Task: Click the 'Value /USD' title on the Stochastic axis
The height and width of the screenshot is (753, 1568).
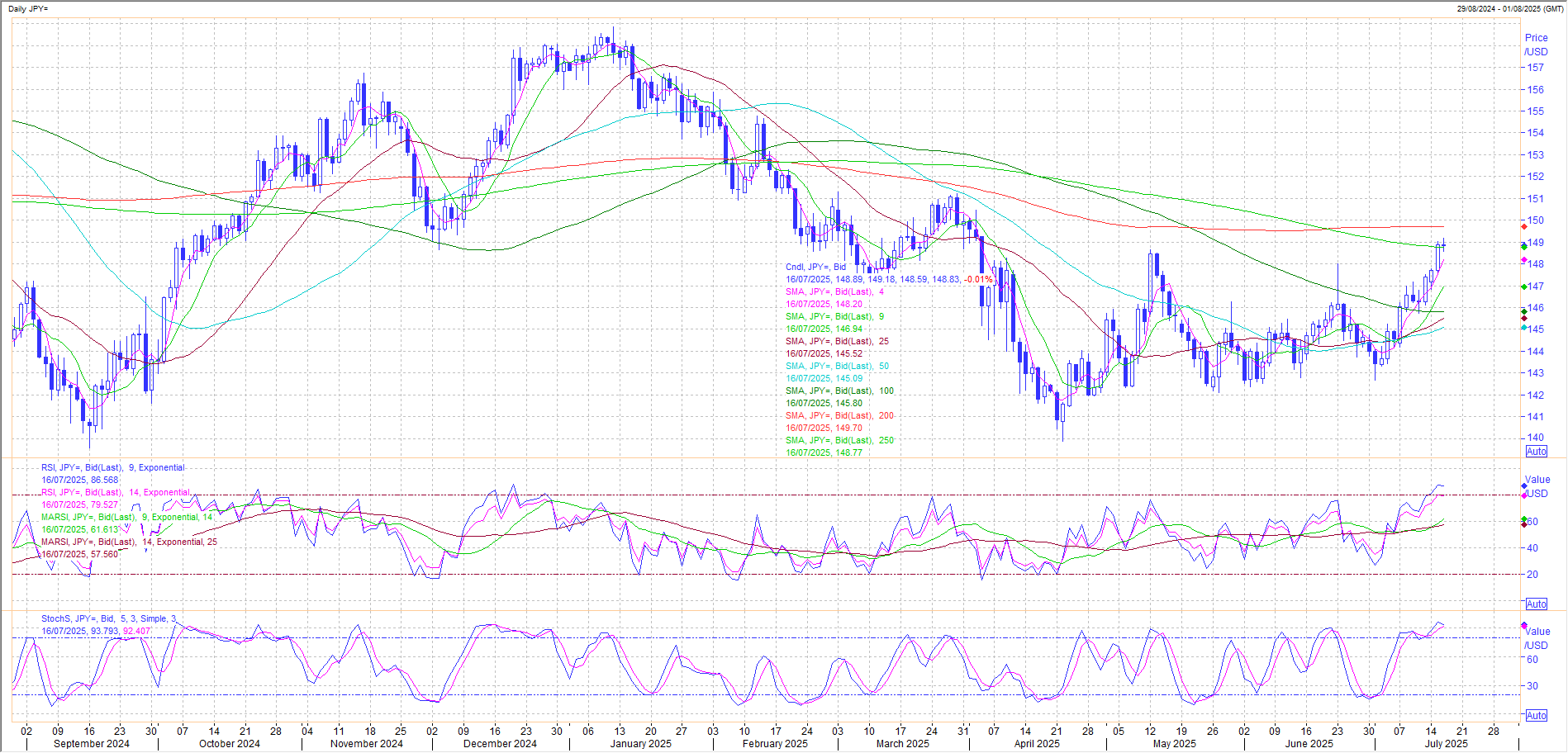Action: click(1537, 638)
